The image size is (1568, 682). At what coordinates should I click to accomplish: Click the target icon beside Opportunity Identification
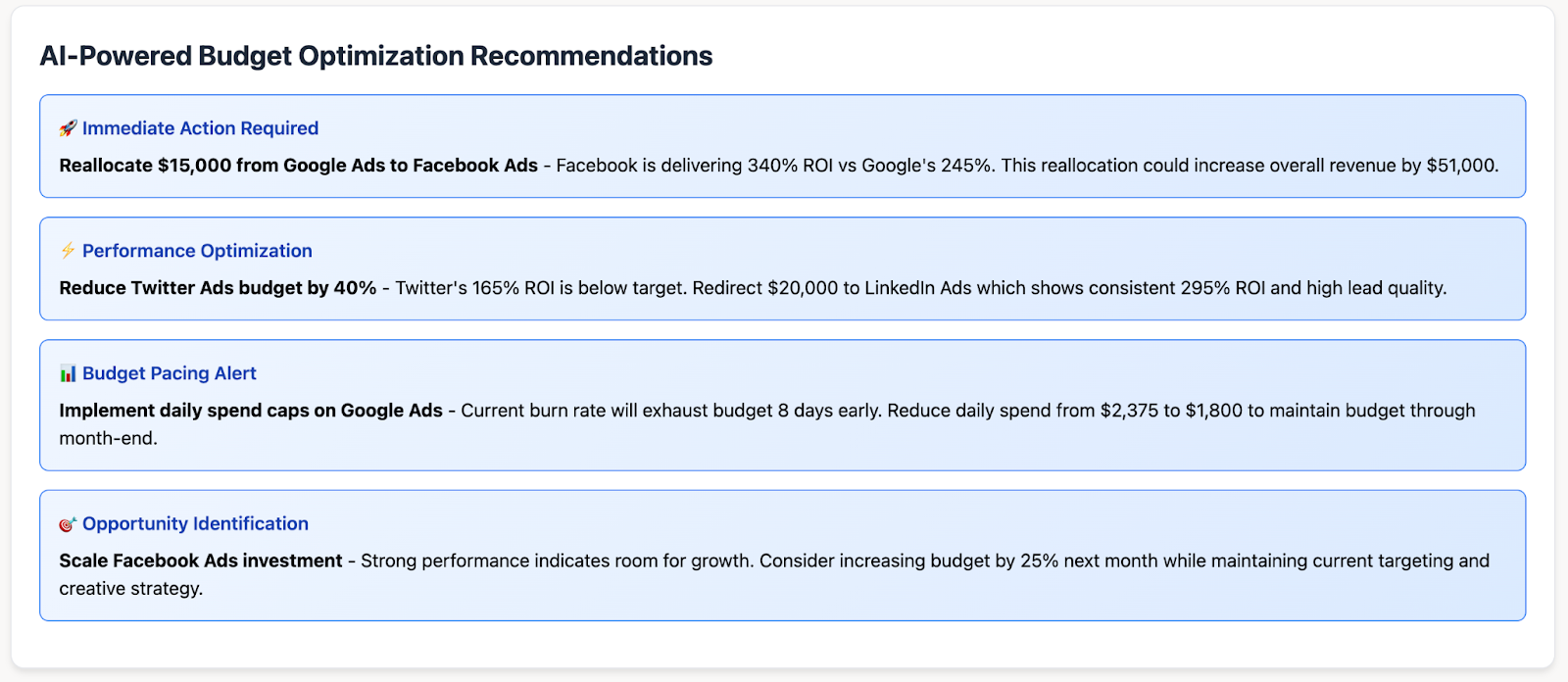68,524
